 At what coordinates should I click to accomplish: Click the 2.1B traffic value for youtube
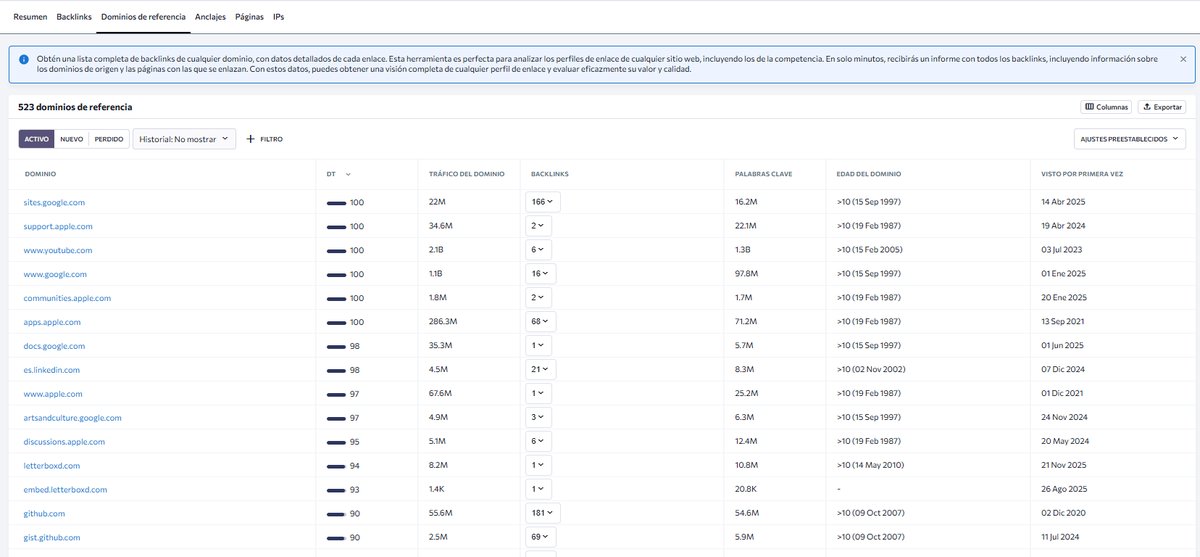tap(437, 250)
